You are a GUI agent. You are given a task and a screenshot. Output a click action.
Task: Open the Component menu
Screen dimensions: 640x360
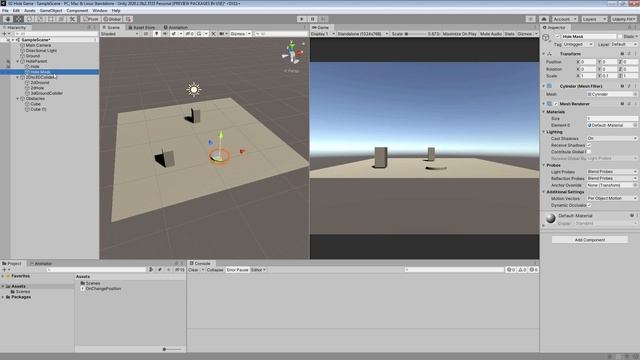pyautogui.click(x=77, y=11)
